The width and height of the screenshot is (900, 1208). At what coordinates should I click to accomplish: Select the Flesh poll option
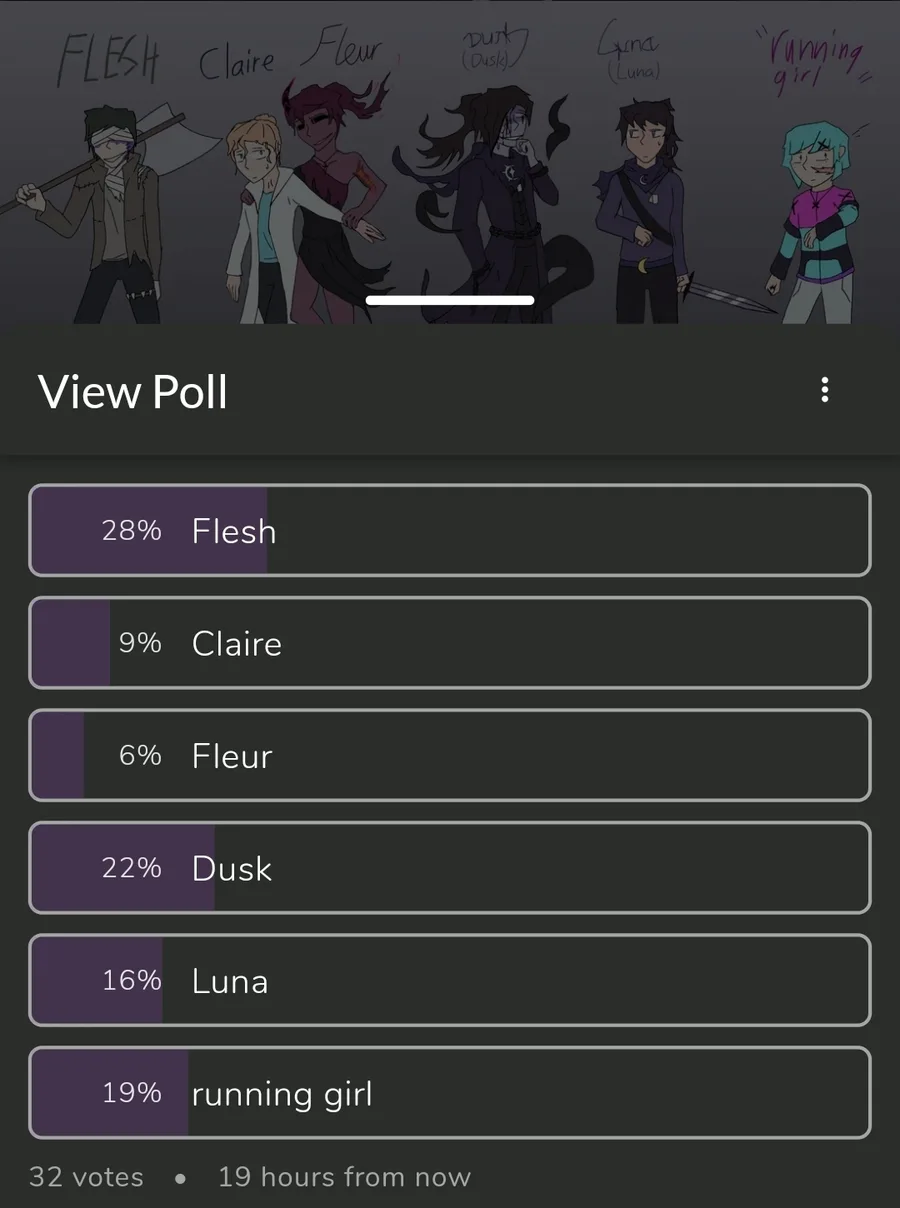click(449, 530)
